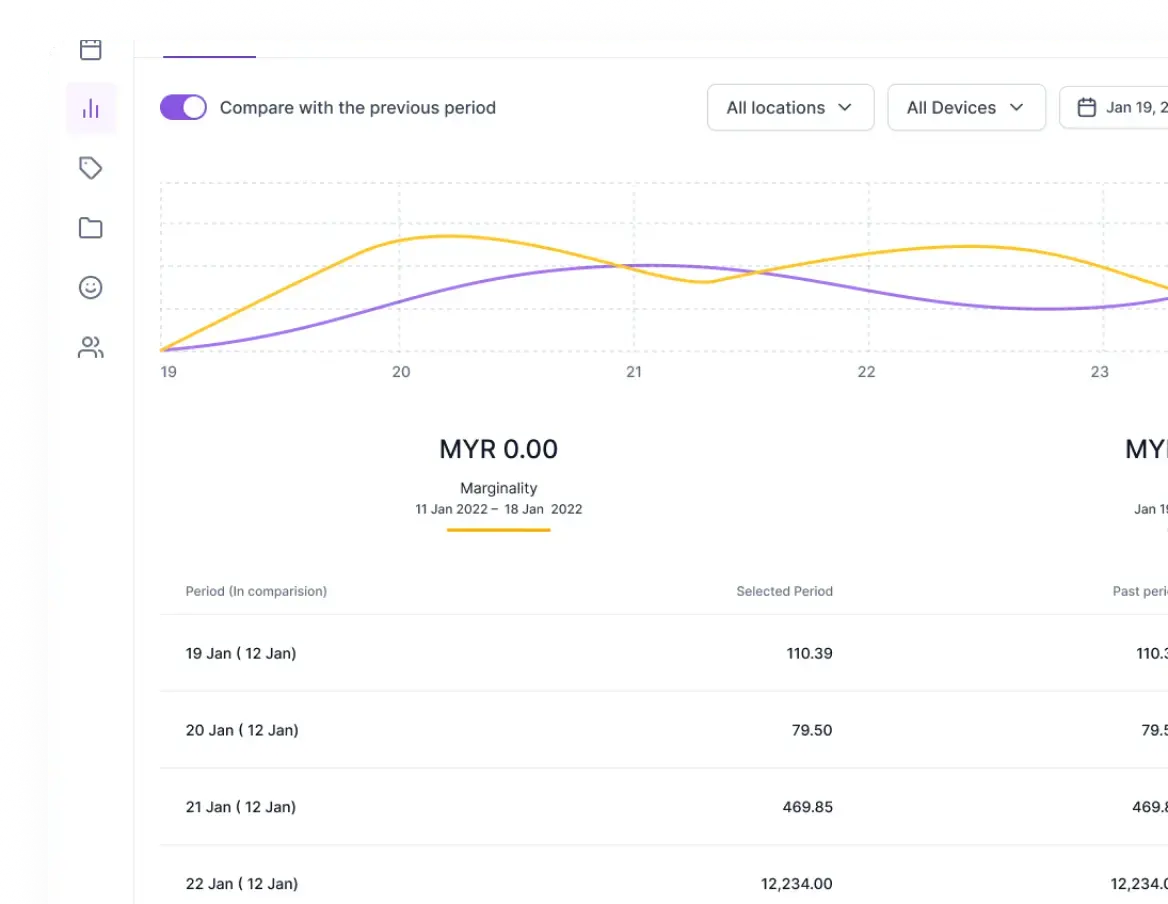Open the folder icon in sidebar
The width and height of the screenshot is (1168, 904).
tap(91, 228)
